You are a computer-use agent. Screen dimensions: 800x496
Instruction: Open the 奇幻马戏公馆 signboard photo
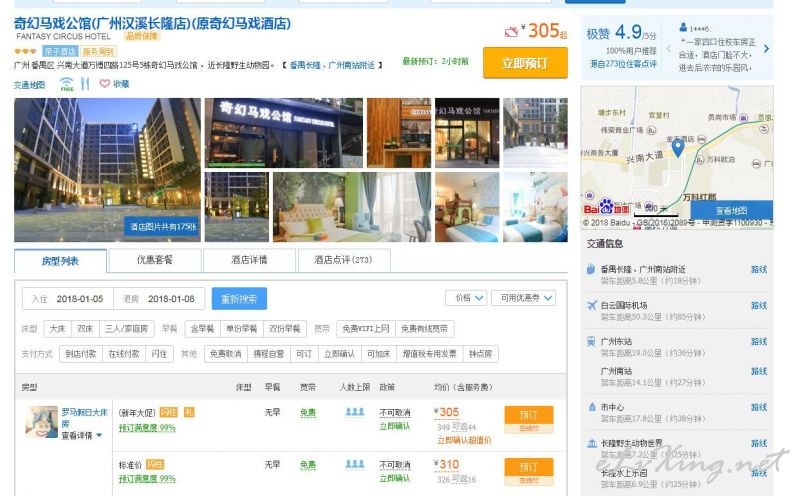coord(284,133)
